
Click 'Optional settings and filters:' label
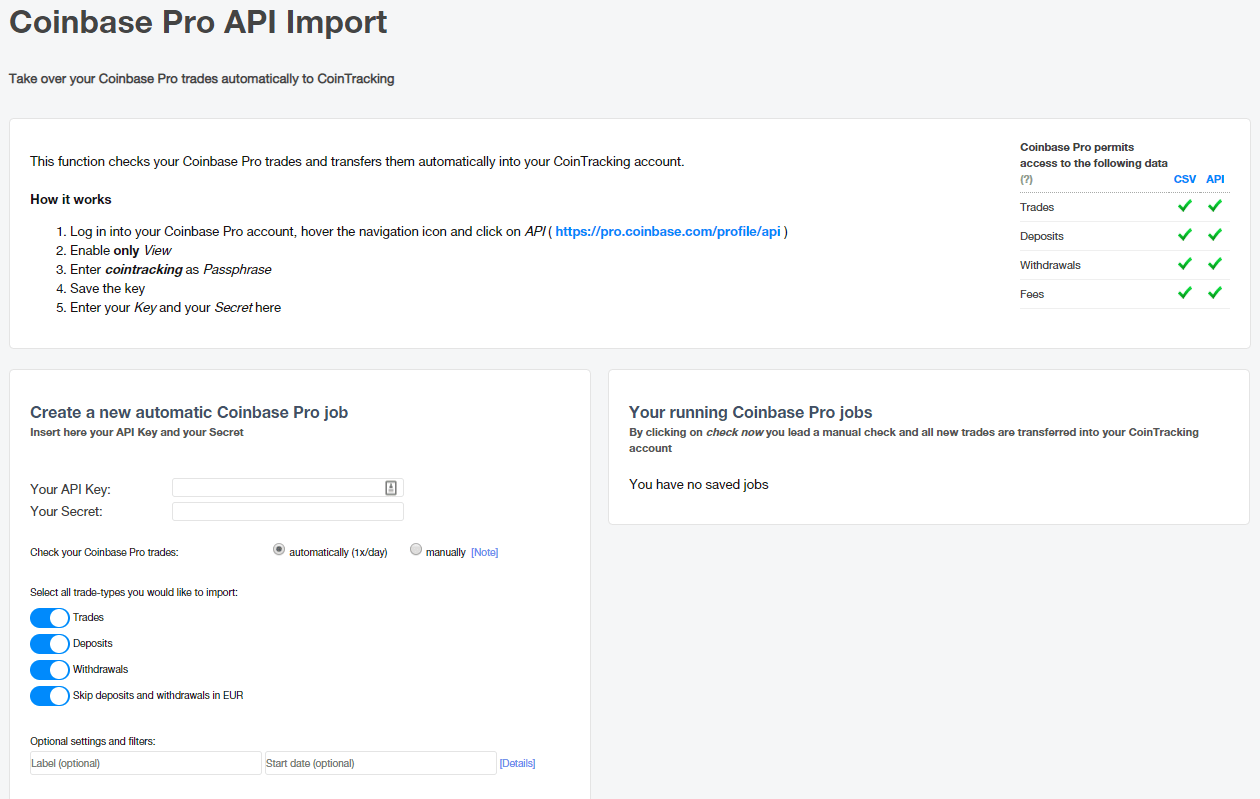pos(93,741)
